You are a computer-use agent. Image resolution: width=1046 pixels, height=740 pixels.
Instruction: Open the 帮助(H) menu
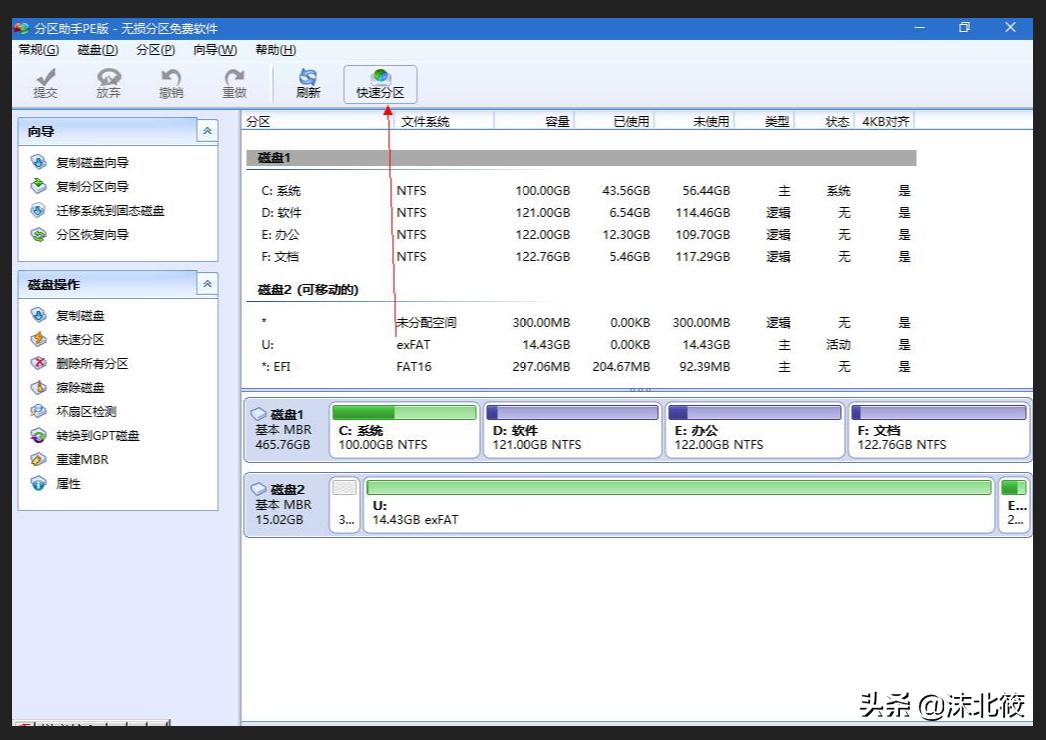[275, 49]
